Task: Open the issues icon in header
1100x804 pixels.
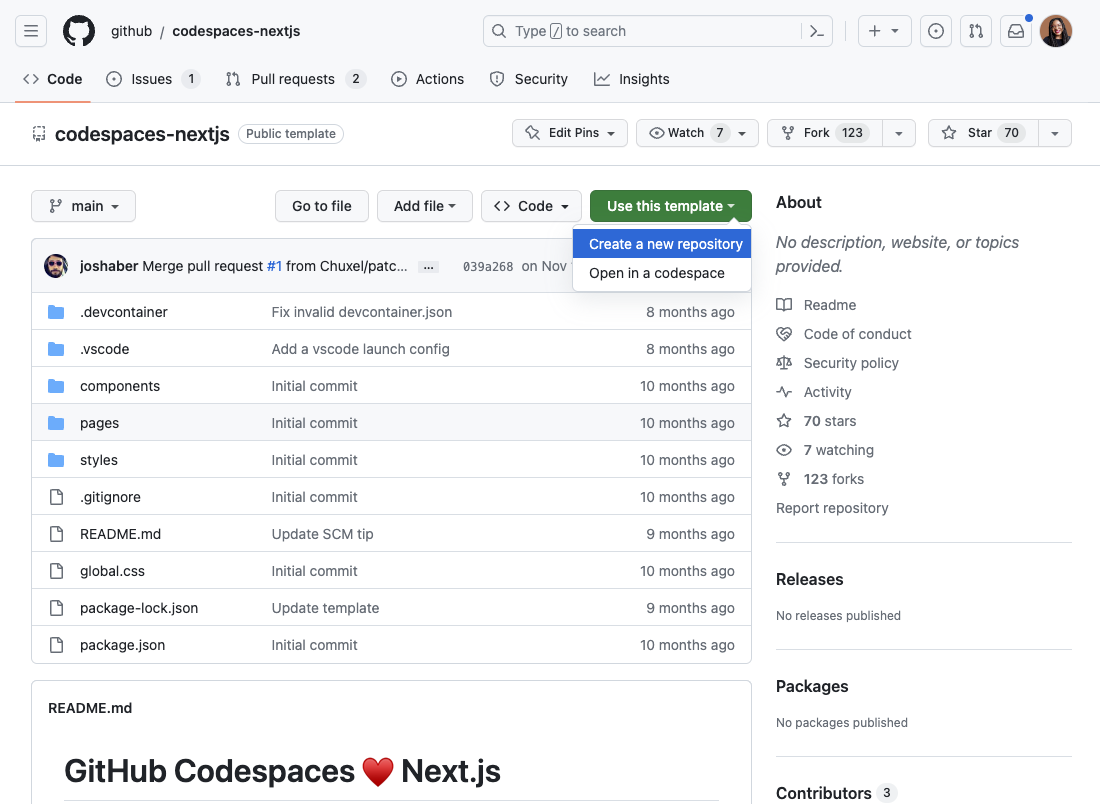Action: pyautogui.click(x=936, y=31)
